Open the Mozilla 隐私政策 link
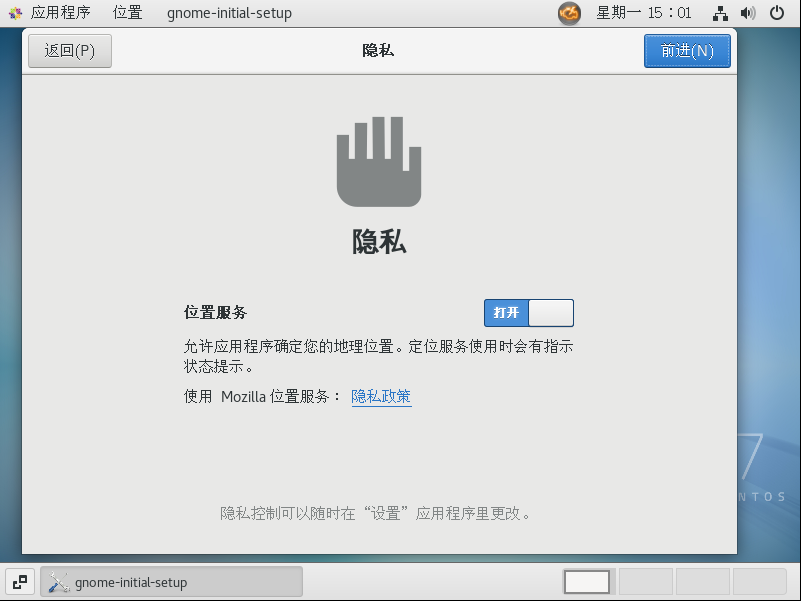Viewport: 801px width, 601px height. coord(381,397)
